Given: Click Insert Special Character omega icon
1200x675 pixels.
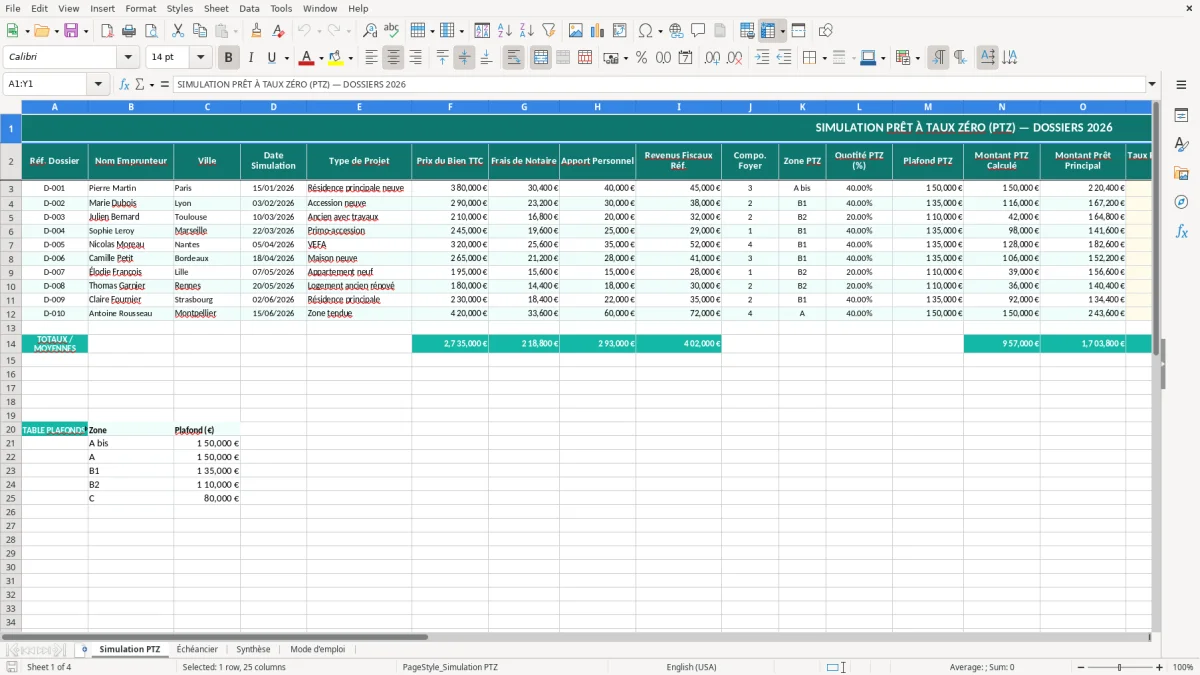Looking at the screenshot, I should coord(646,31).
